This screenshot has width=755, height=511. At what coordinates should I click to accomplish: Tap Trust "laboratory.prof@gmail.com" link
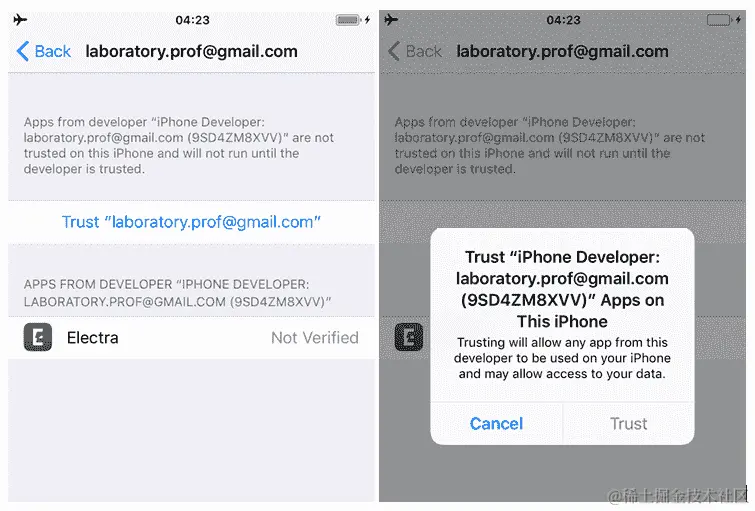pos(191,222)
